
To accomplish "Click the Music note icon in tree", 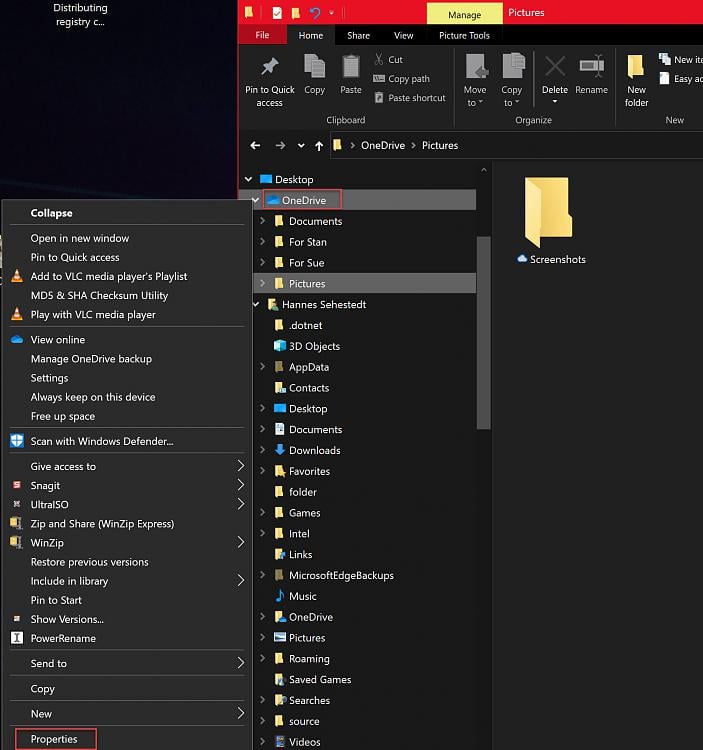I will coord(280,596).
